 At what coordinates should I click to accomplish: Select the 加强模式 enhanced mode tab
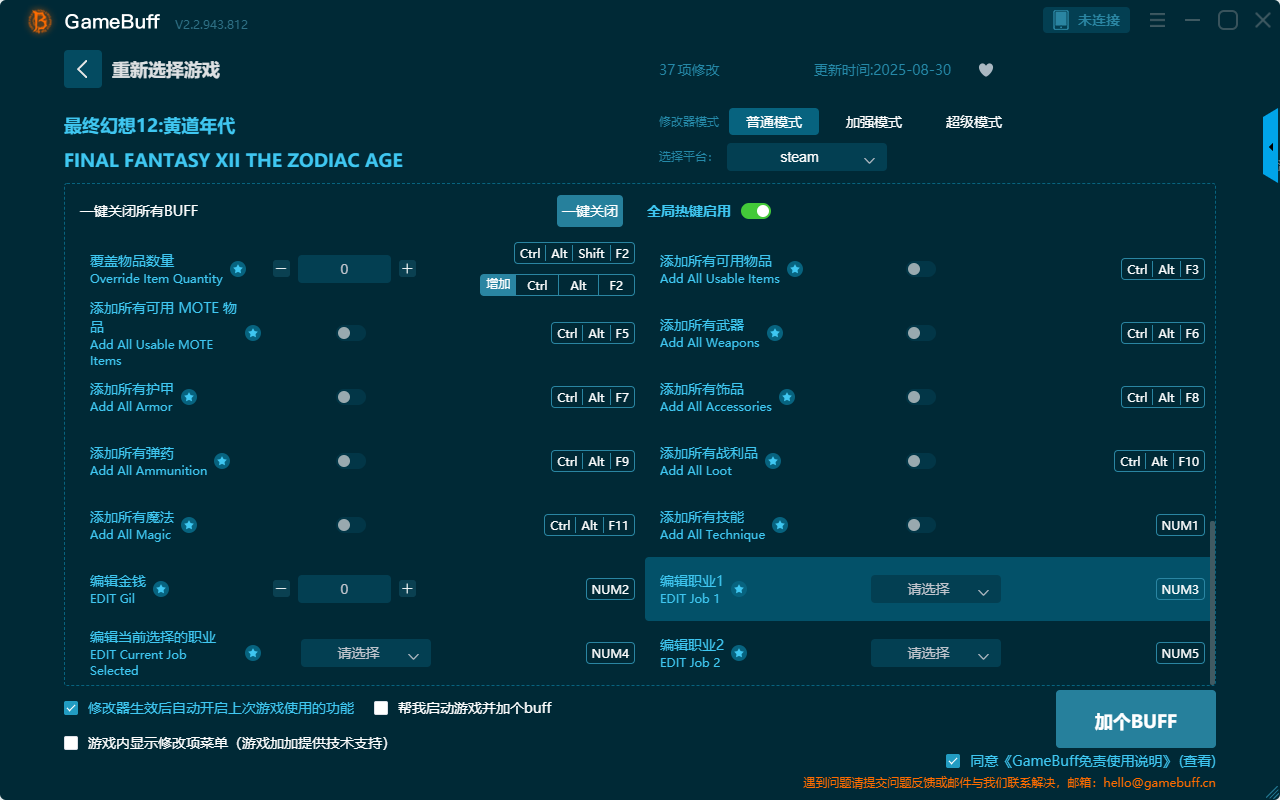[874, 122]
